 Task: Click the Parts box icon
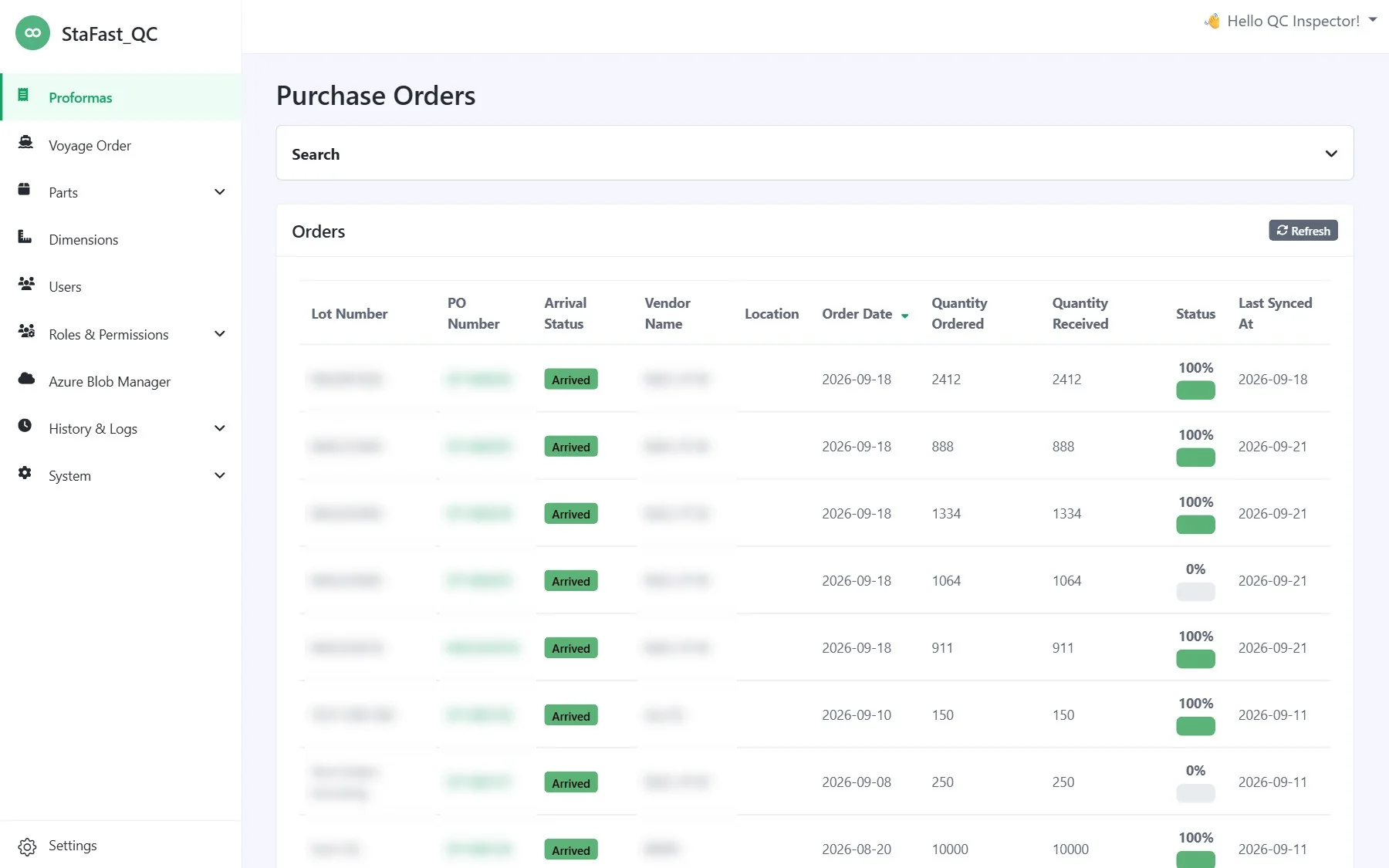[24, 190]
